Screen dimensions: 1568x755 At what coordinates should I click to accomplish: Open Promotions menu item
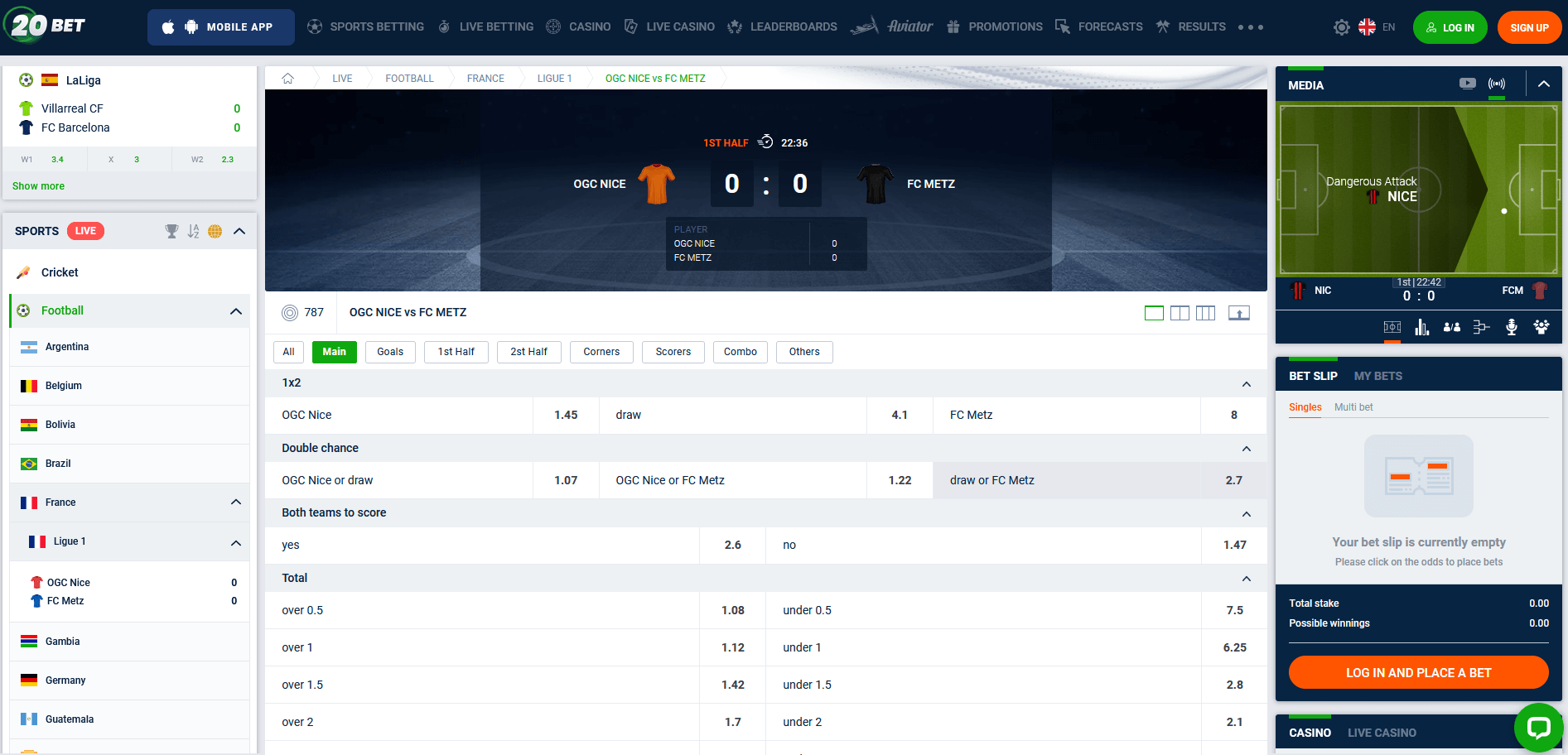[x=994, y=27]
